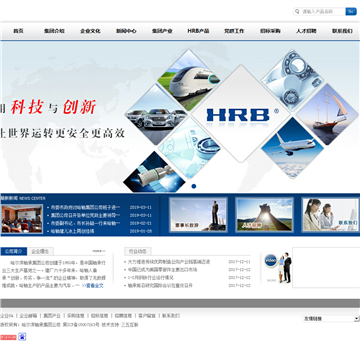Click the blue Go search button
Image resolution: width=360 pixels, height=360 pixels.
pyautogui.click(x=351, y=12)
